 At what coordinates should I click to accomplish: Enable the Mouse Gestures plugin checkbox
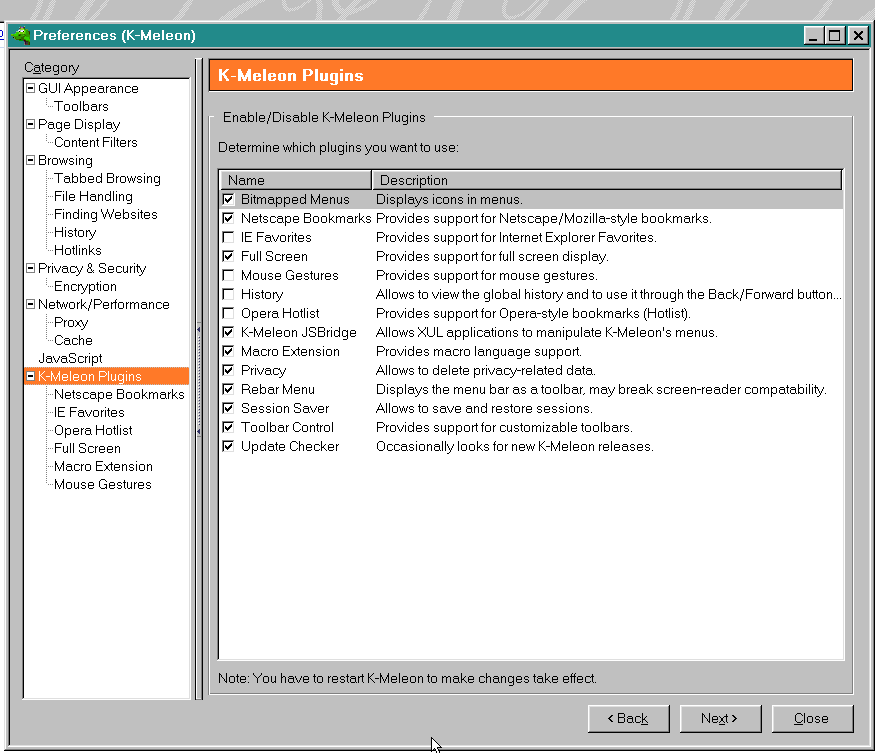[229, 276]
